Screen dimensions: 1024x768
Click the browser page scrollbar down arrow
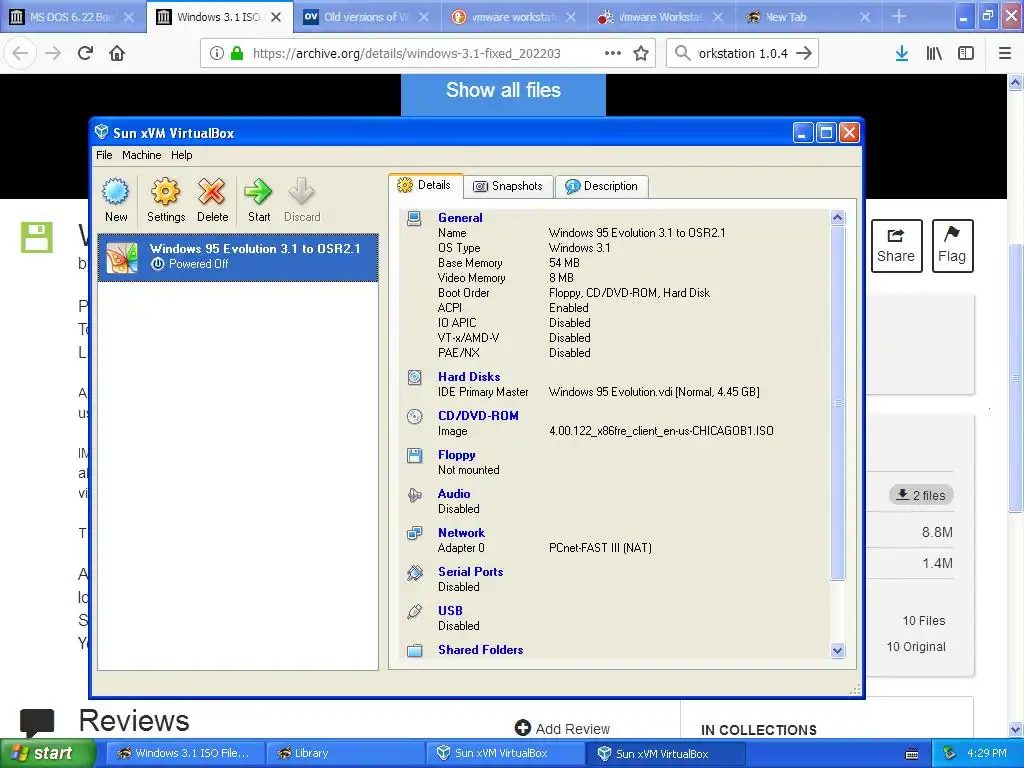click(1016, 729)
